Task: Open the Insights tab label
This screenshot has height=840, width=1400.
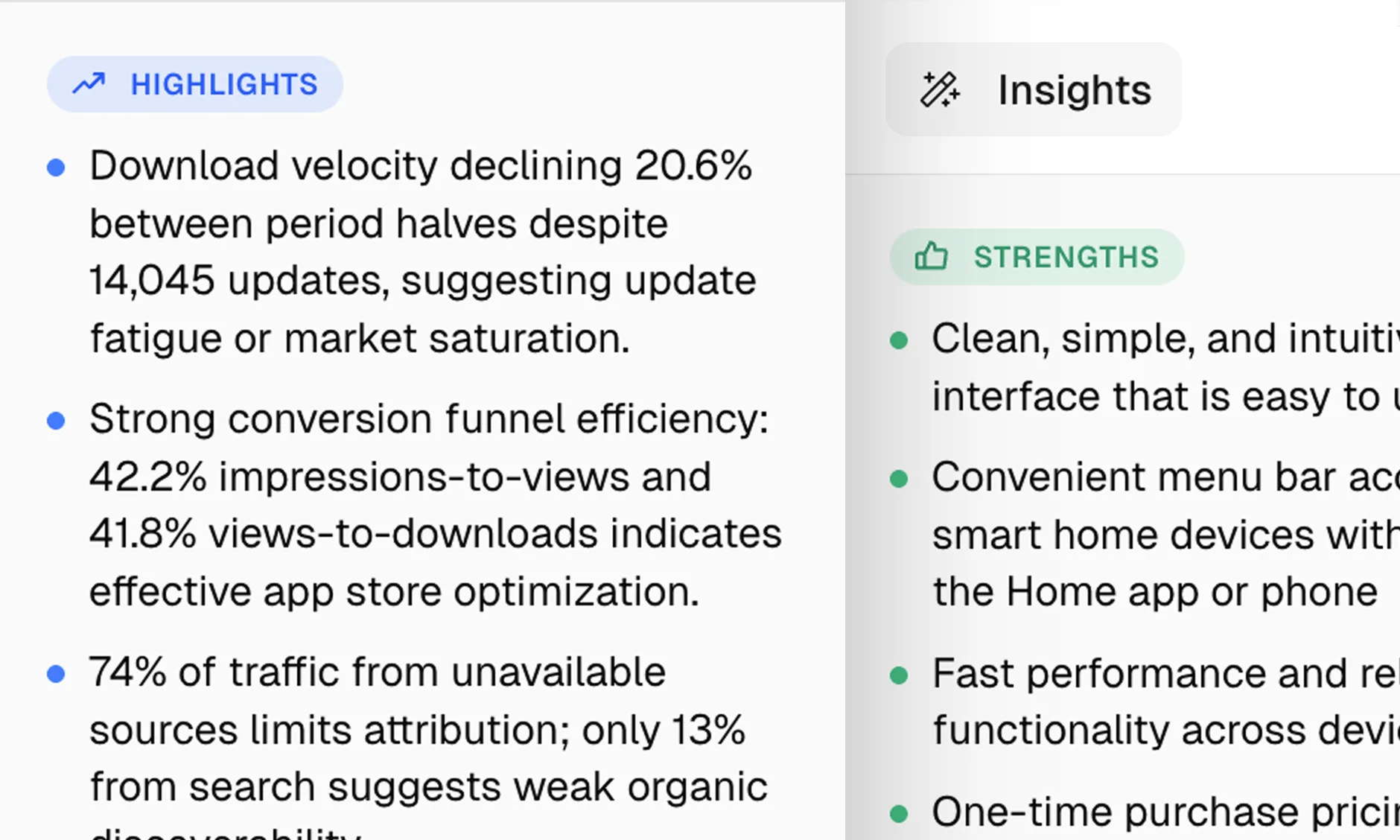Action: (x=1074, y=90)
